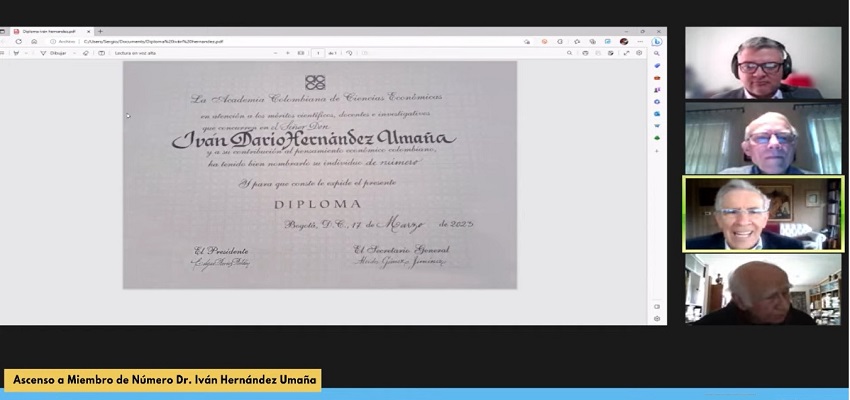Open the tools briefcase in Edge sidebar

tap(656, 78)
